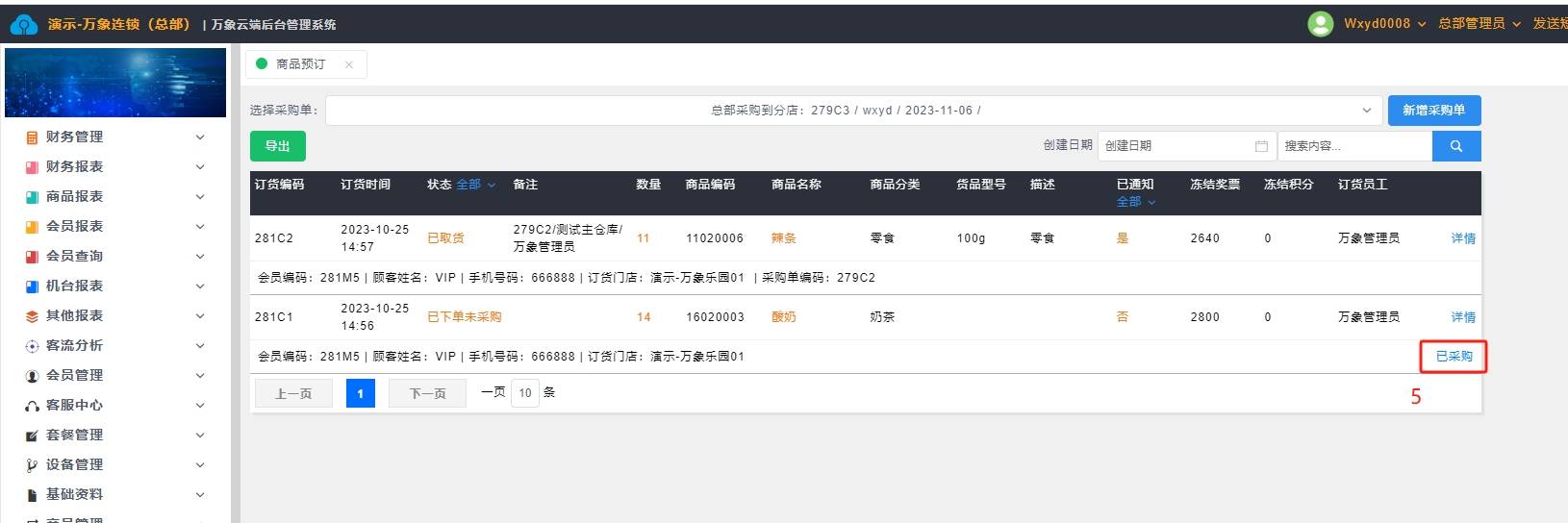Click status 已取货 in first row
The height and width of the screenshot is (523, 1568).
[445, 238]
